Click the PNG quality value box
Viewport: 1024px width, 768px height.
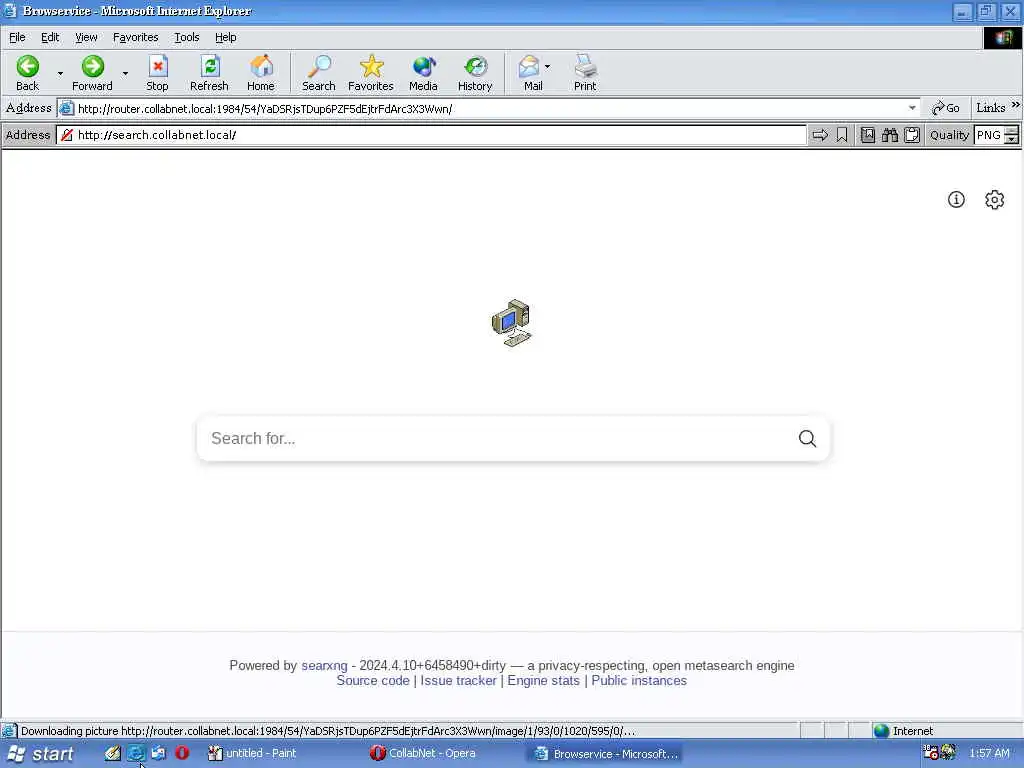pyautogui.click(x=989, y=135)
